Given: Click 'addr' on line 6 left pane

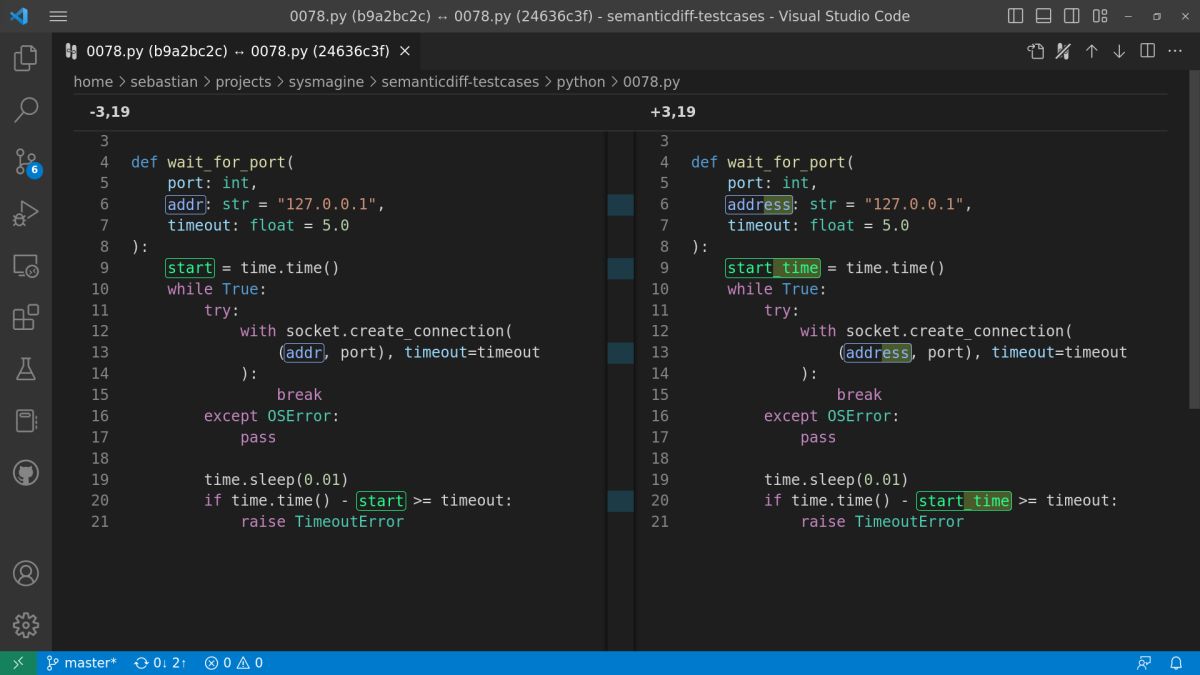Looking at the screenshot, I should point(186,204).
